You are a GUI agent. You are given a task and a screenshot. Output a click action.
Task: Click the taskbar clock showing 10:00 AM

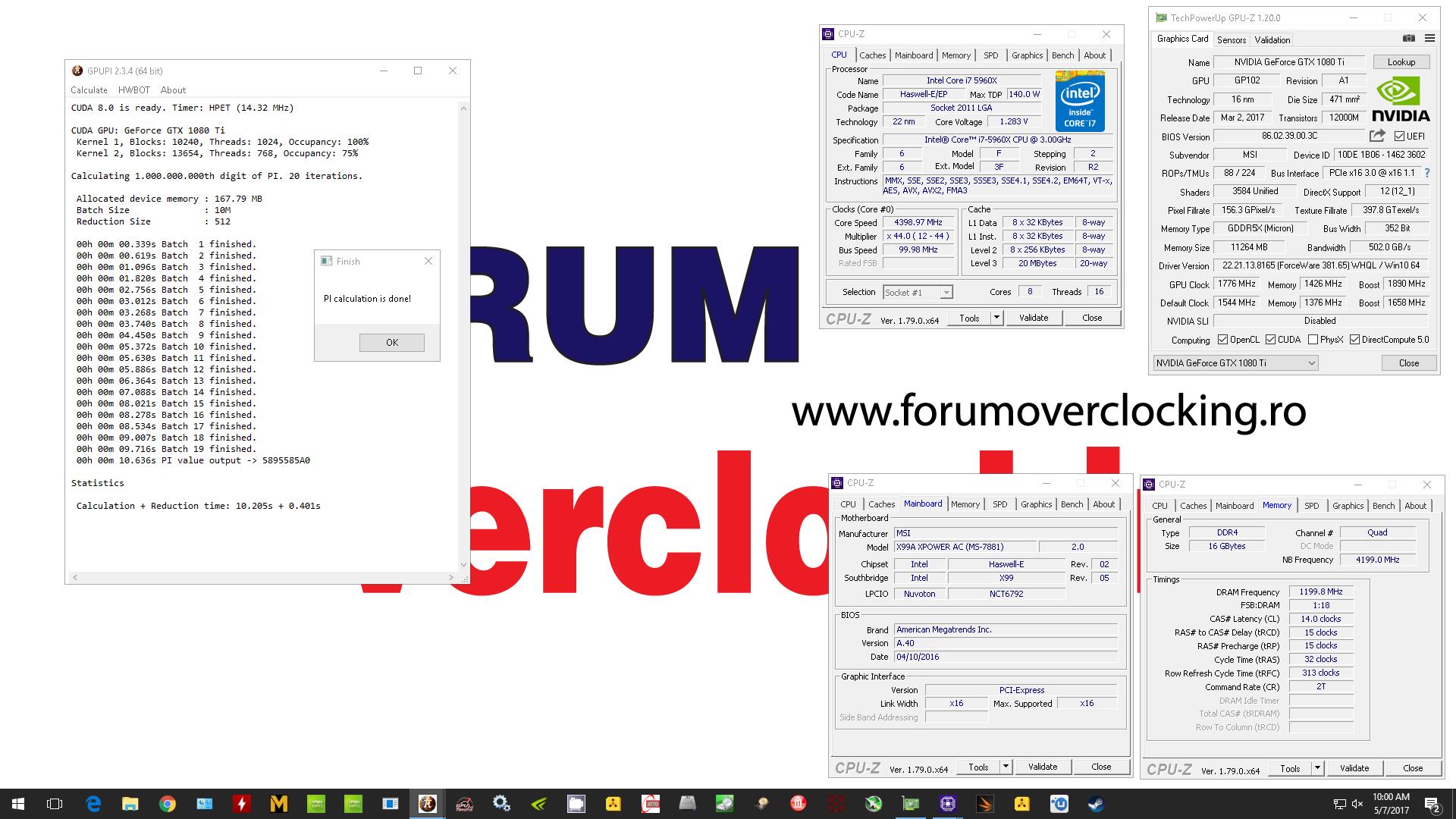[x=1391, y=804]
